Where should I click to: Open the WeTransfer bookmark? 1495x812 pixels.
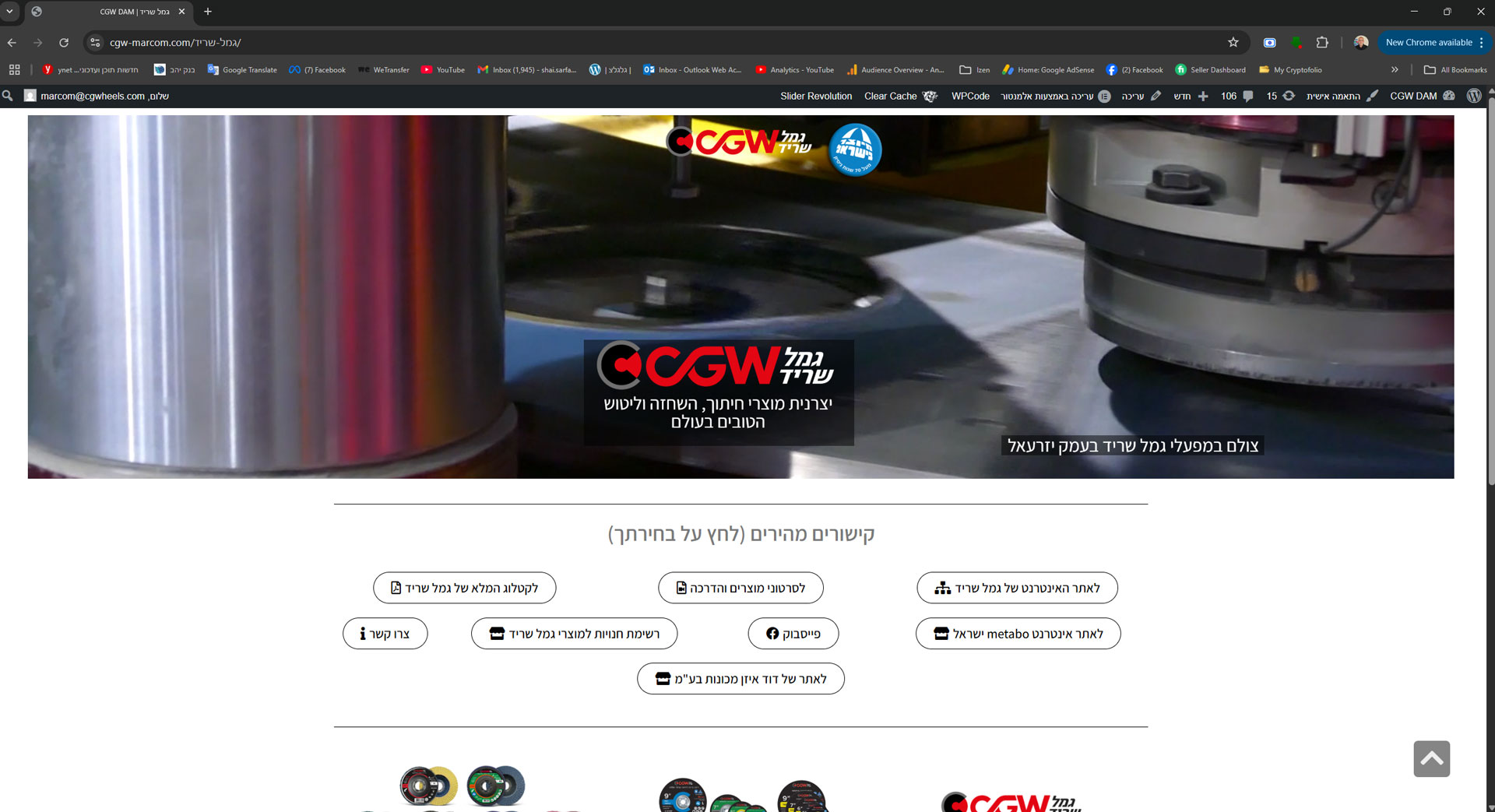point(384,69)
